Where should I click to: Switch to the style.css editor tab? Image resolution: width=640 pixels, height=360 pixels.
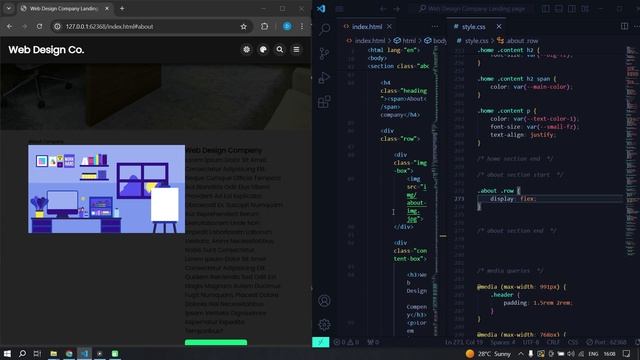[473, 27]
